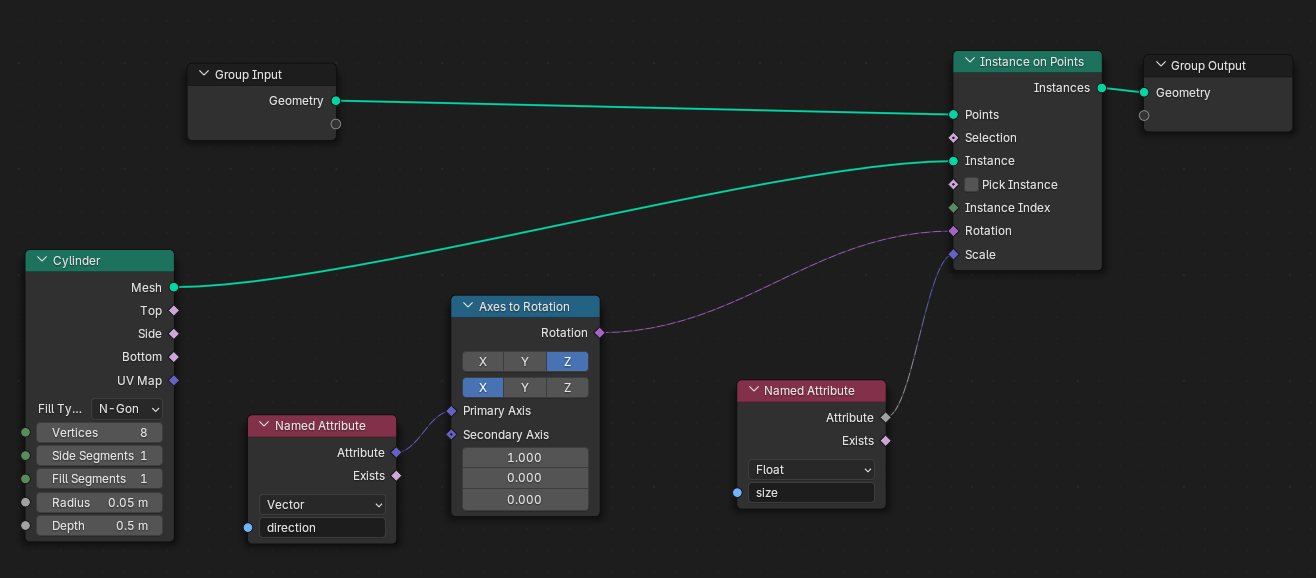This screenshot has height=578, width=1316.
Task: Click the Radius value field on Cylinder
Action: pos(99,503)
